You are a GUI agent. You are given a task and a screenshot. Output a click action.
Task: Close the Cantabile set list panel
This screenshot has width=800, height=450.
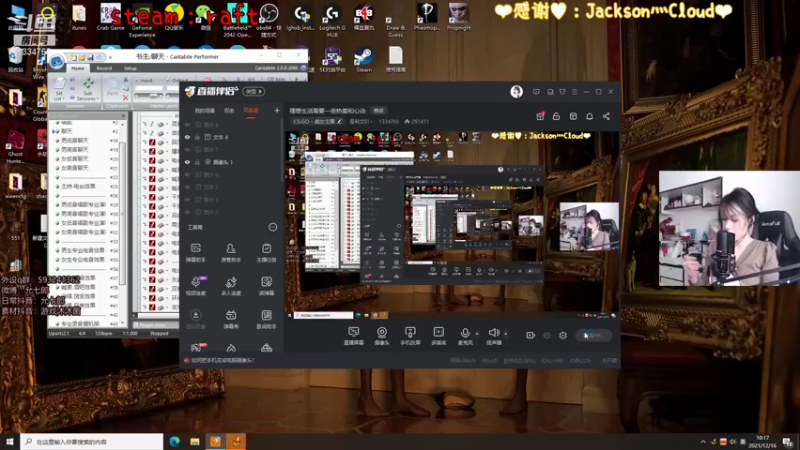123,116
